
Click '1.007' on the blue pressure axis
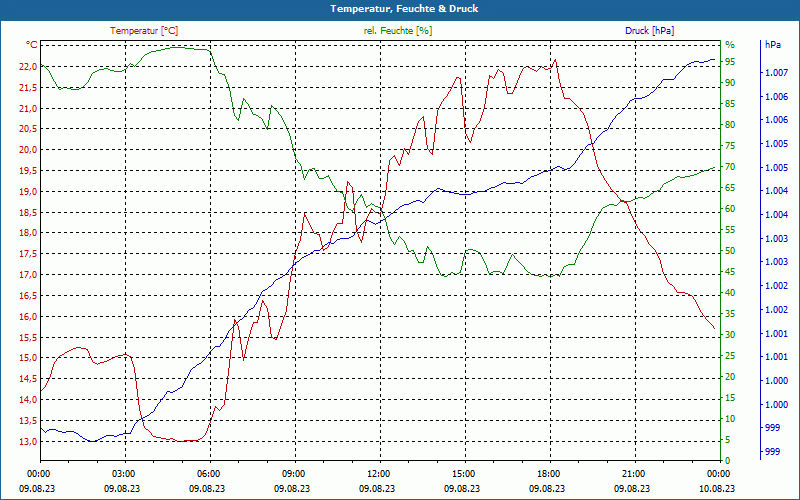point(776,73)
